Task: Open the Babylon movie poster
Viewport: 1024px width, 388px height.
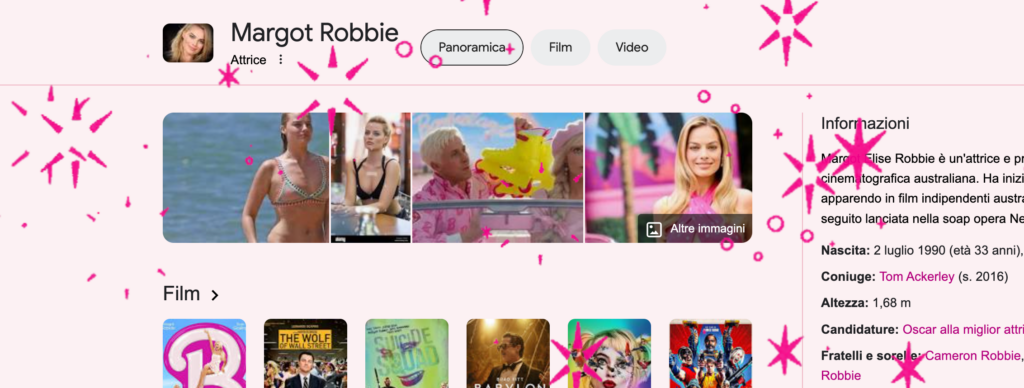Action: coord(508,353)
